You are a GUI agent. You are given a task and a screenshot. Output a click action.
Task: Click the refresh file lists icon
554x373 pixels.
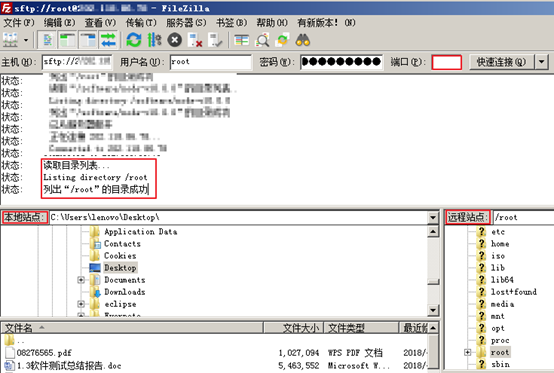point(134,40)
